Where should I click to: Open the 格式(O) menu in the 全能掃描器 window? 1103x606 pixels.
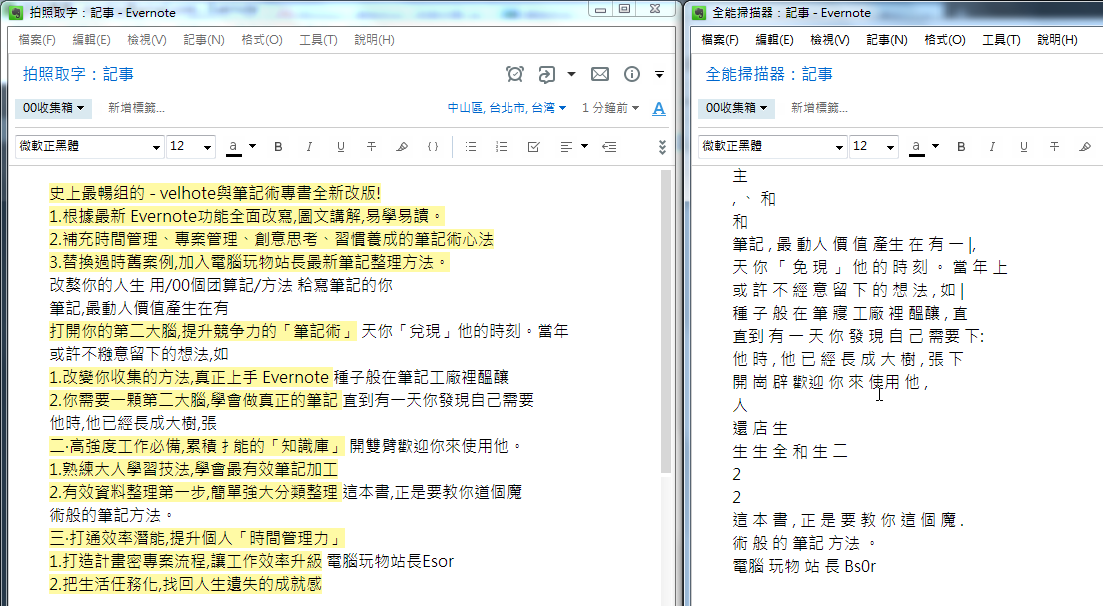point(945,39)
